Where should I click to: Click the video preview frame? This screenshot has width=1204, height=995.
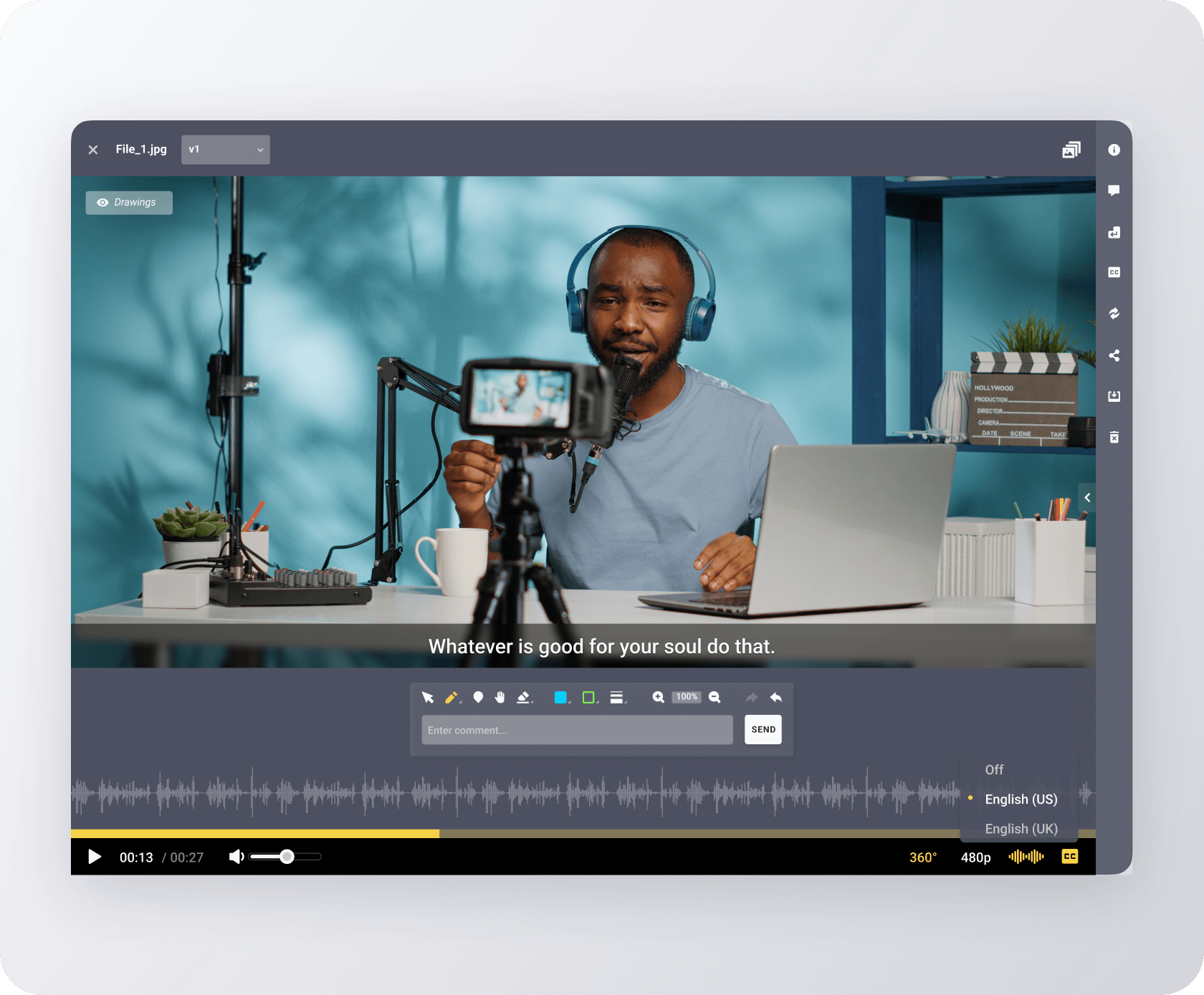(583, 422)
